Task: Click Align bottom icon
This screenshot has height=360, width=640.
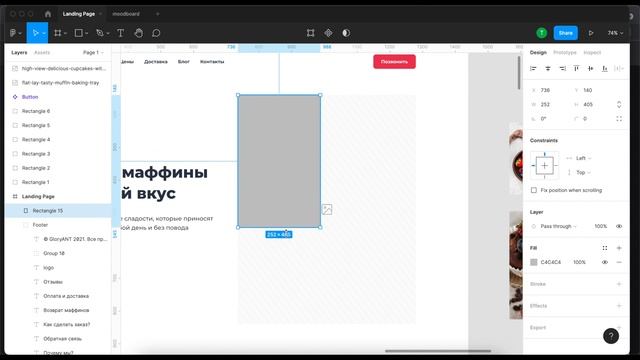Action: click(605, 69)
